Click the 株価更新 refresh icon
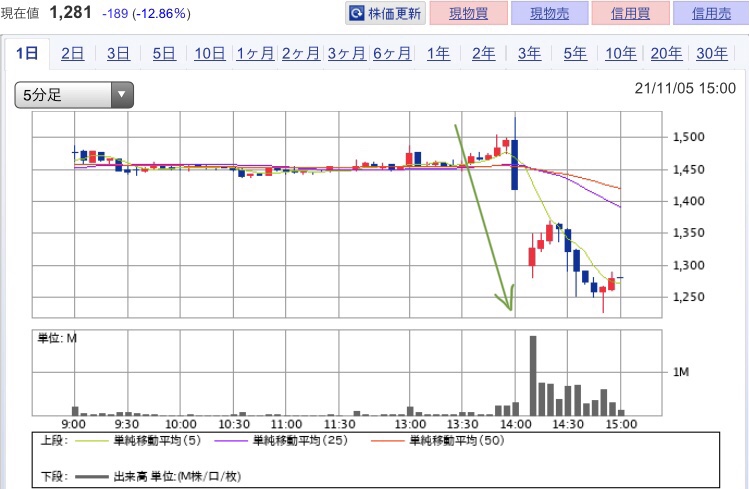749x489 pixels. (357, 13)
